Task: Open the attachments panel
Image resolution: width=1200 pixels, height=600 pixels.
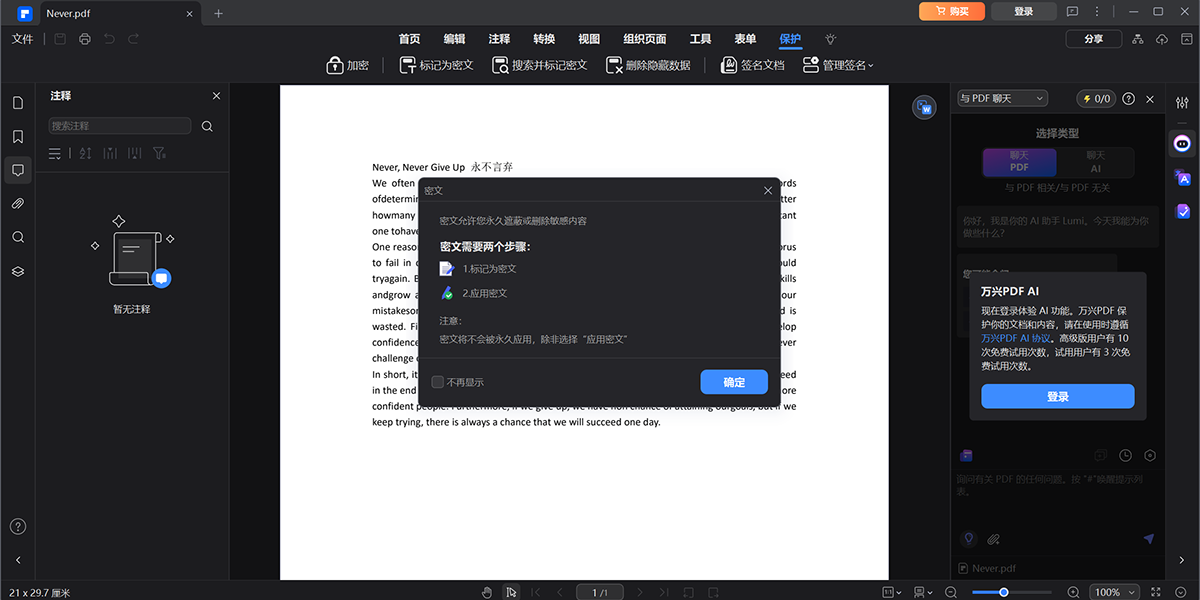Action: (x=17, y=203)
